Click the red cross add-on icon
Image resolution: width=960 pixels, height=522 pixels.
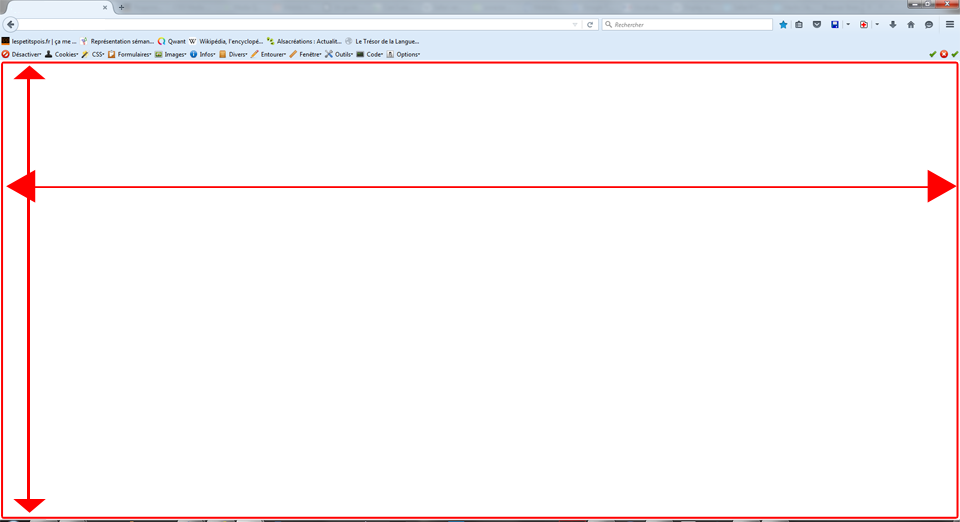point(864,24)
